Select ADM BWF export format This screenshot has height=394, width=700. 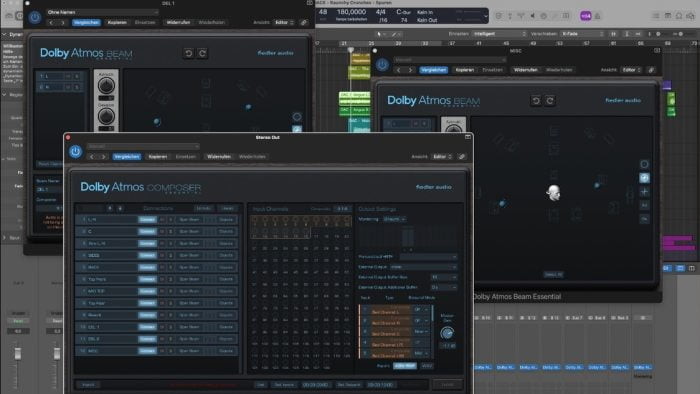404,366
